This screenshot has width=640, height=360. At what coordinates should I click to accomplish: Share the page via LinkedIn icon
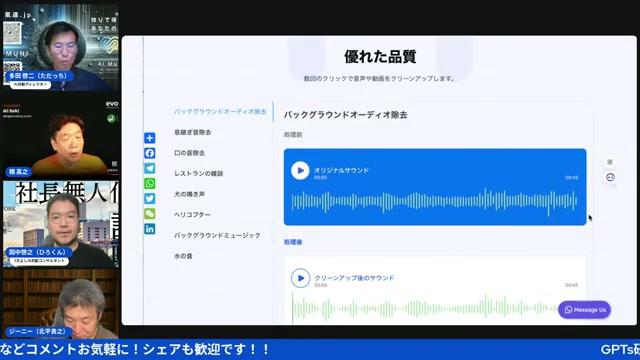click(x=150, y=229)
